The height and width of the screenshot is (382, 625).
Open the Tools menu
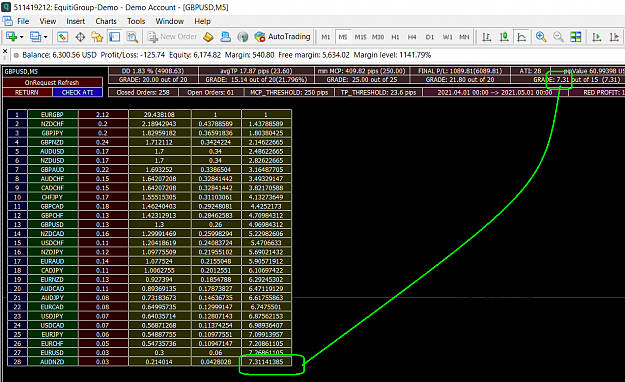136,21
